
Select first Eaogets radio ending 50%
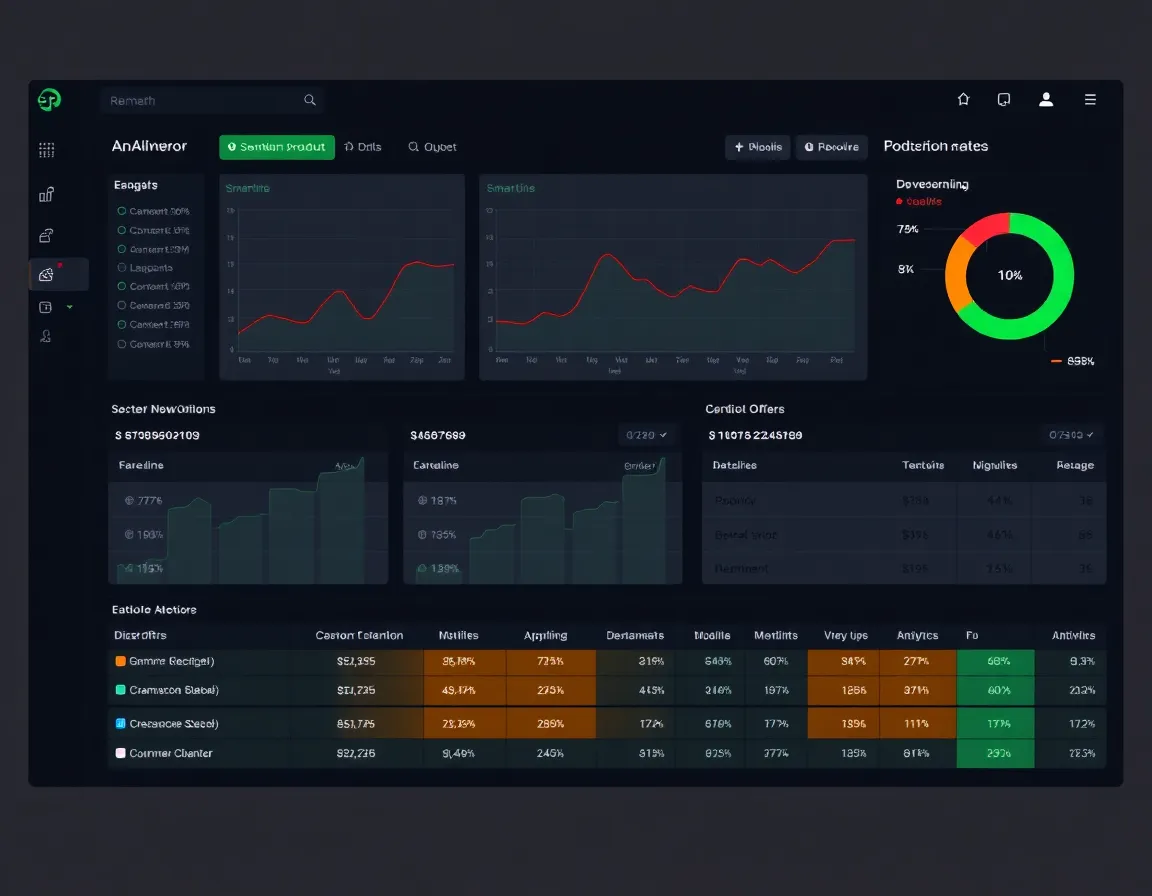[122, 211]
